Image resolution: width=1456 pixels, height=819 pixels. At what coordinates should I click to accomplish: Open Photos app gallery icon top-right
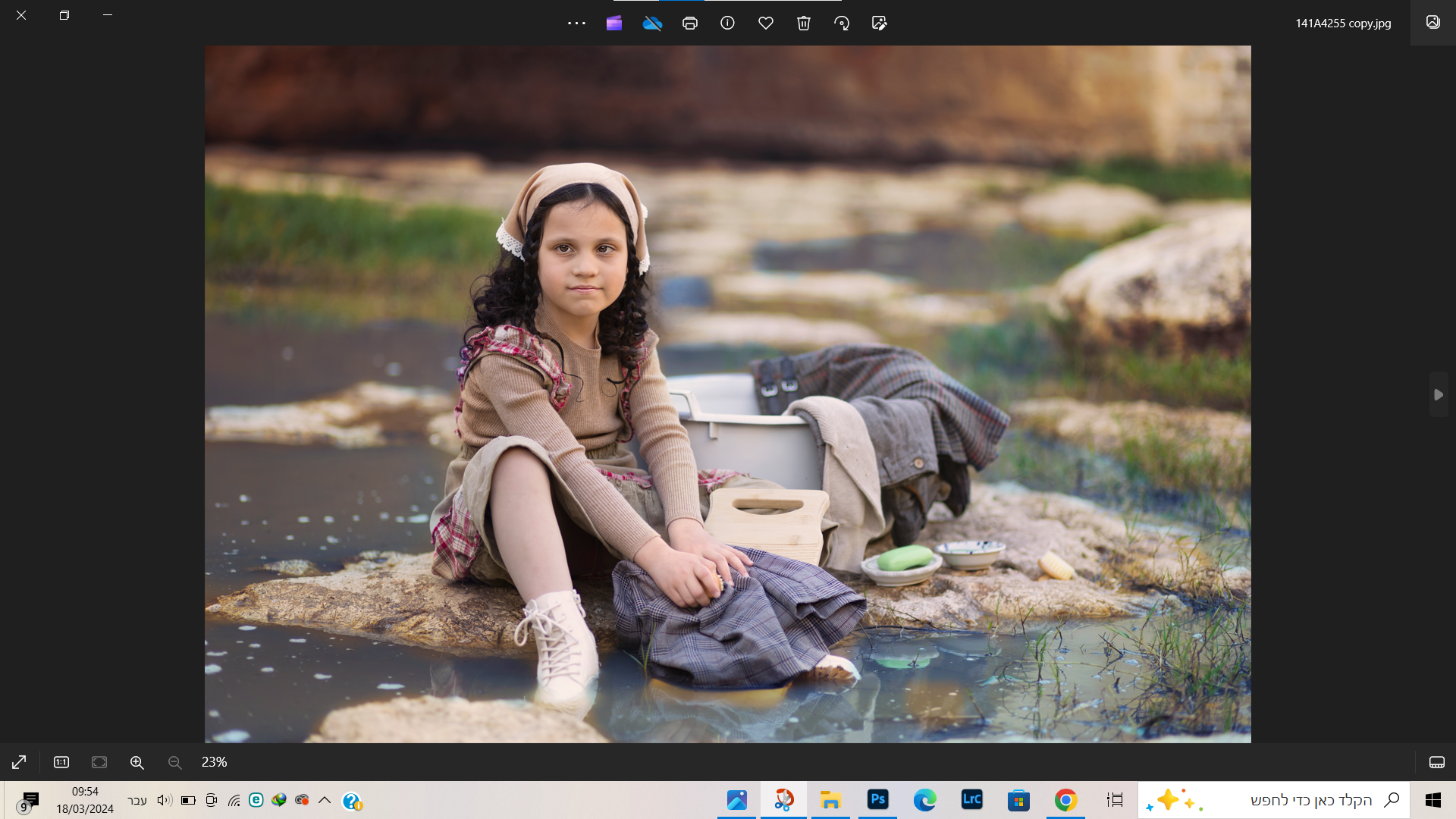pyautogui.click(x=1432, y=22)
